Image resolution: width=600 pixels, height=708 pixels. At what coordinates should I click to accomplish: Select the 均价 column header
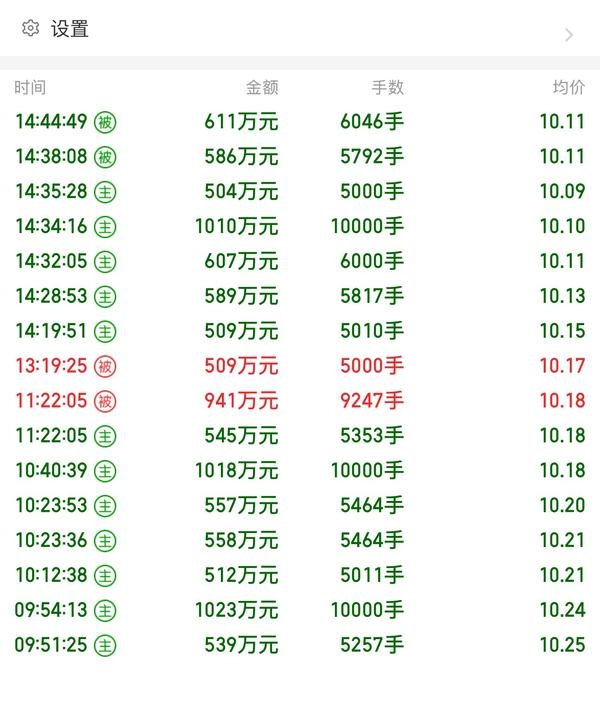pos(569,88)
